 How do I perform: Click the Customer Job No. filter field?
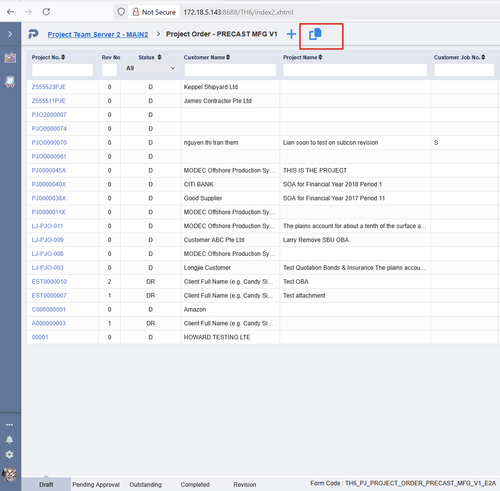pos(464,70)
